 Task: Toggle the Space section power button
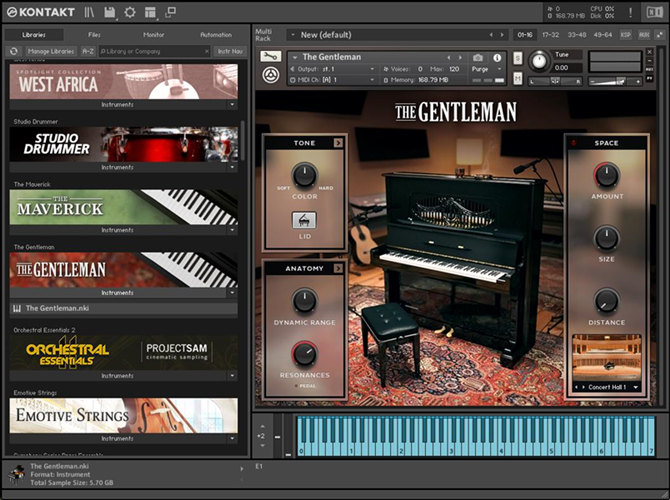tap(573, 143)
